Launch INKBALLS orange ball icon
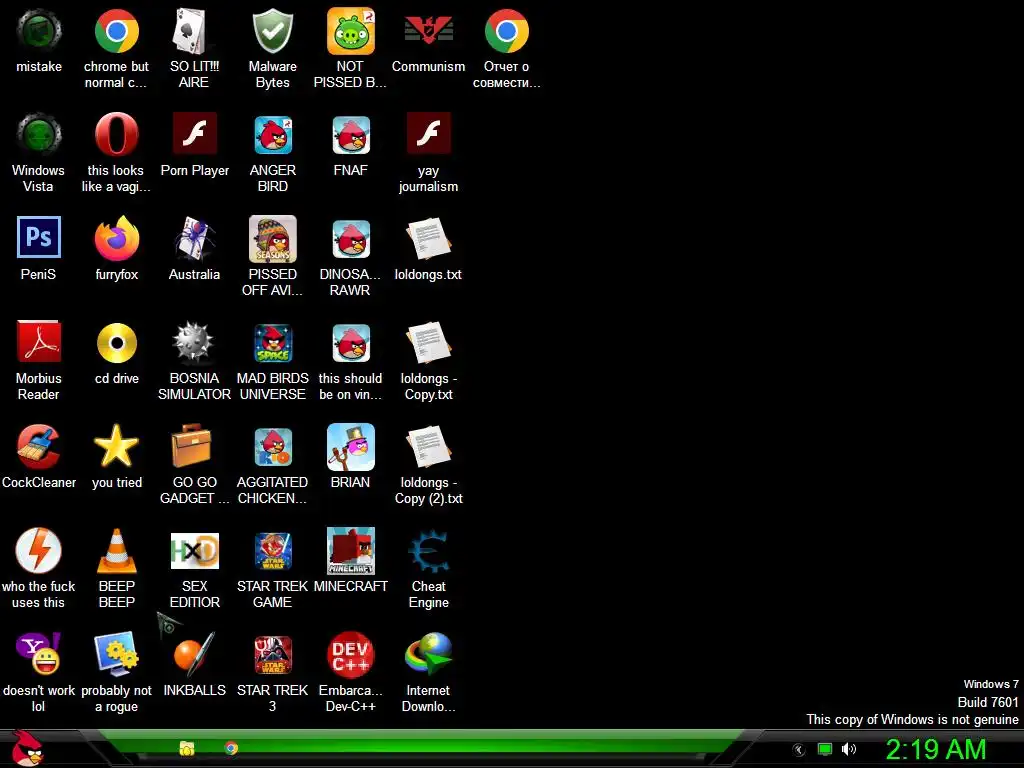 [x=194, y=655]
